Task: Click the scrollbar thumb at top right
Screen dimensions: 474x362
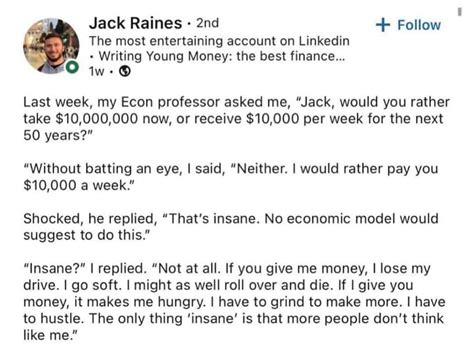Action: pyautogui.click(x=460, y=12)
